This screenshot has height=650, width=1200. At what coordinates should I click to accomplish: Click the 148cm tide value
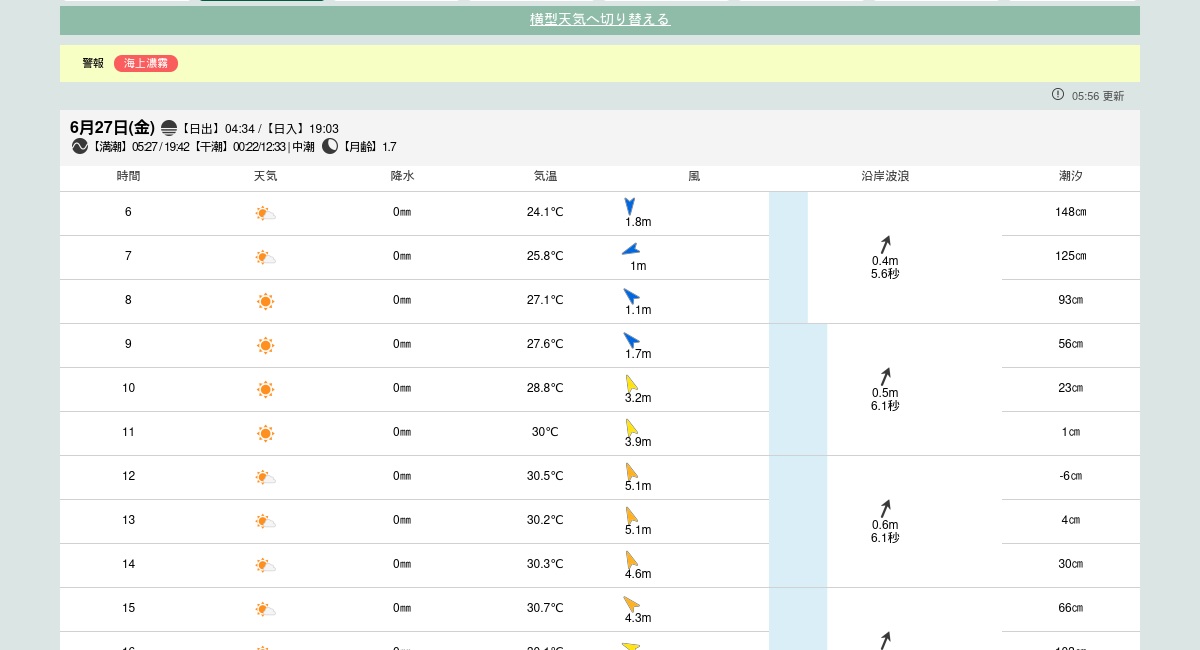pos(1070,212)
